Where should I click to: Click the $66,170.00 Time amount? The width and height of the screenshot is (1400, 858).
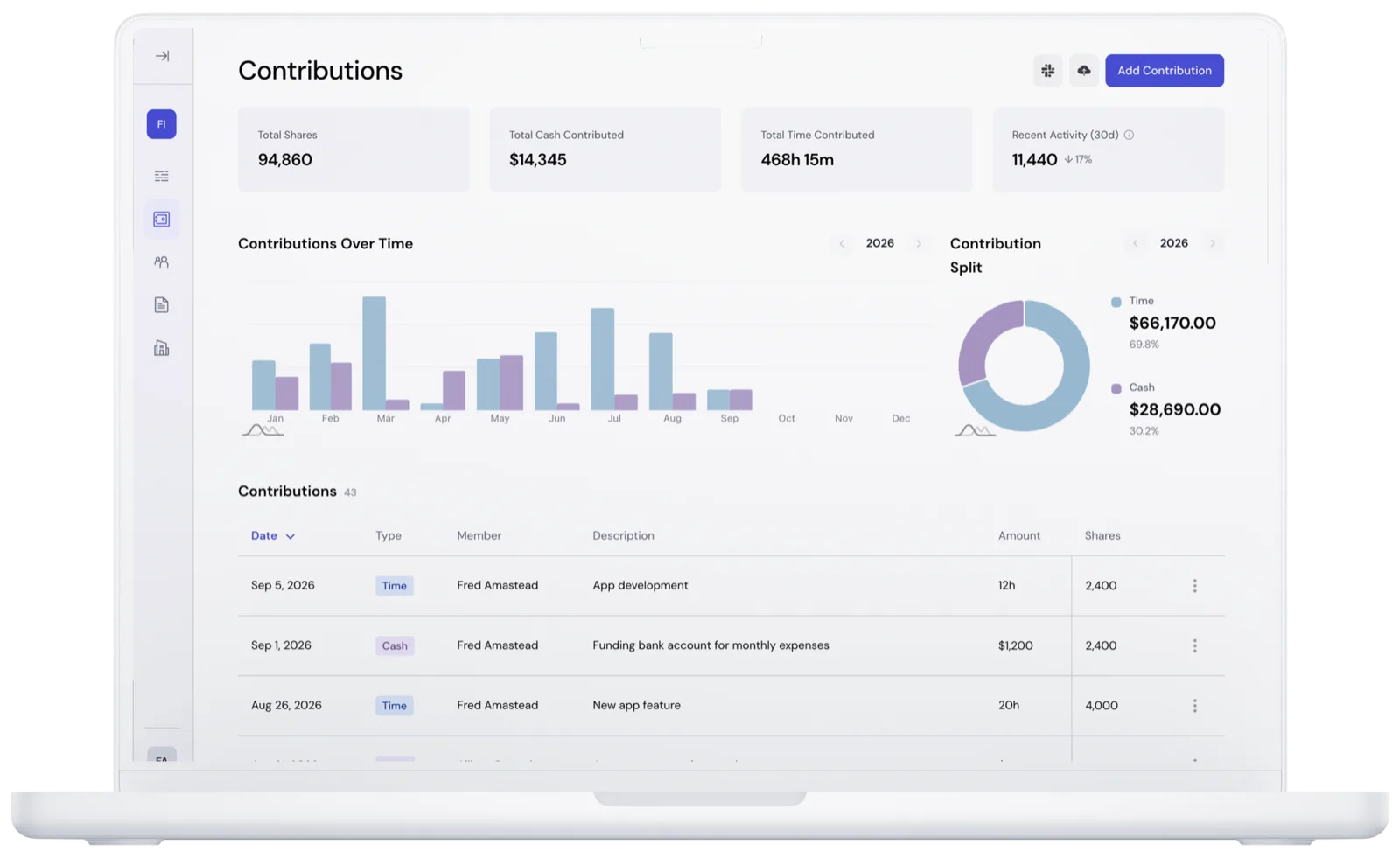tap(1172, 323)
